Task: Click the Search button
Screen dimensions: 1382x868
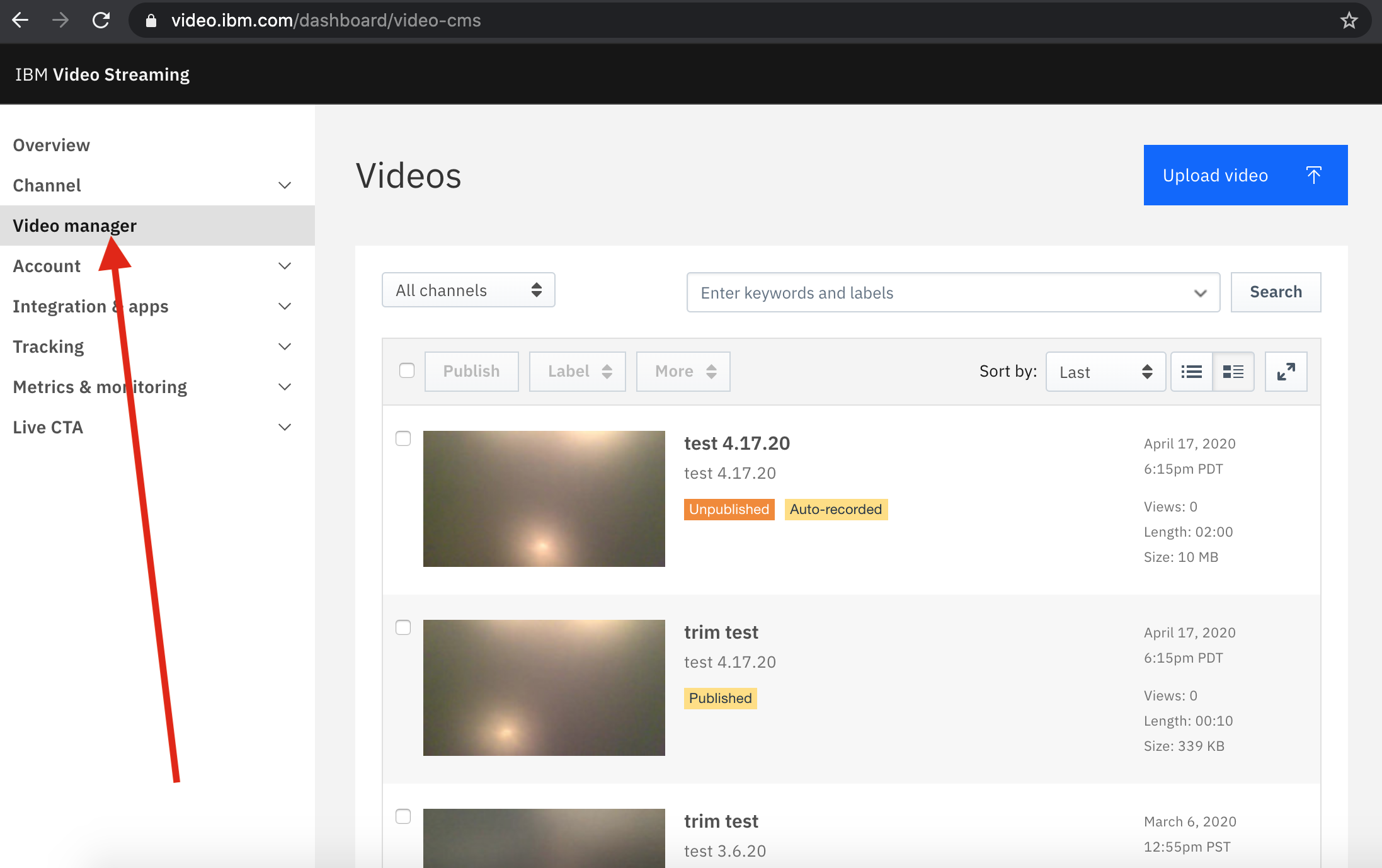Action: pyautogui.click(x=1276, y=292)
